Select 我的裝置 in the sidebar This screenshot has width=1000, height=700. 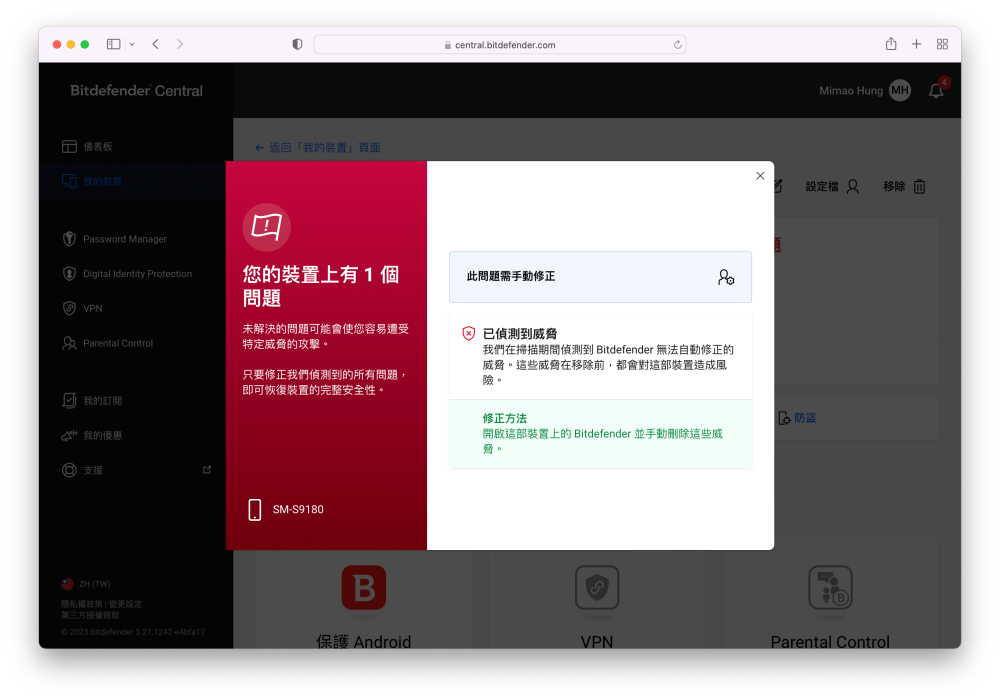tap(102, 181)
